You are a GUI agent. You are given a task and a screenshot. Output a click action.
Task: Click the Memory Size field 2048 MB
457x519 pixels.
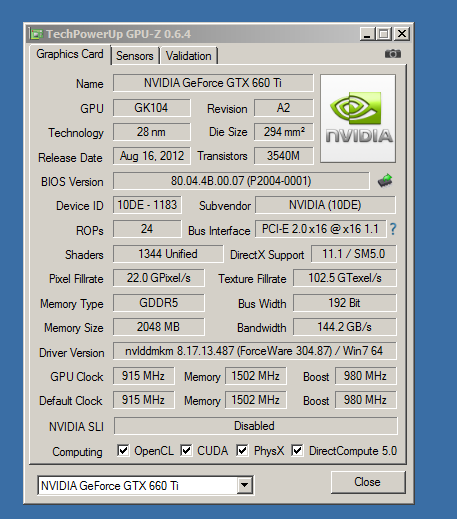click(x=159, y=327)
